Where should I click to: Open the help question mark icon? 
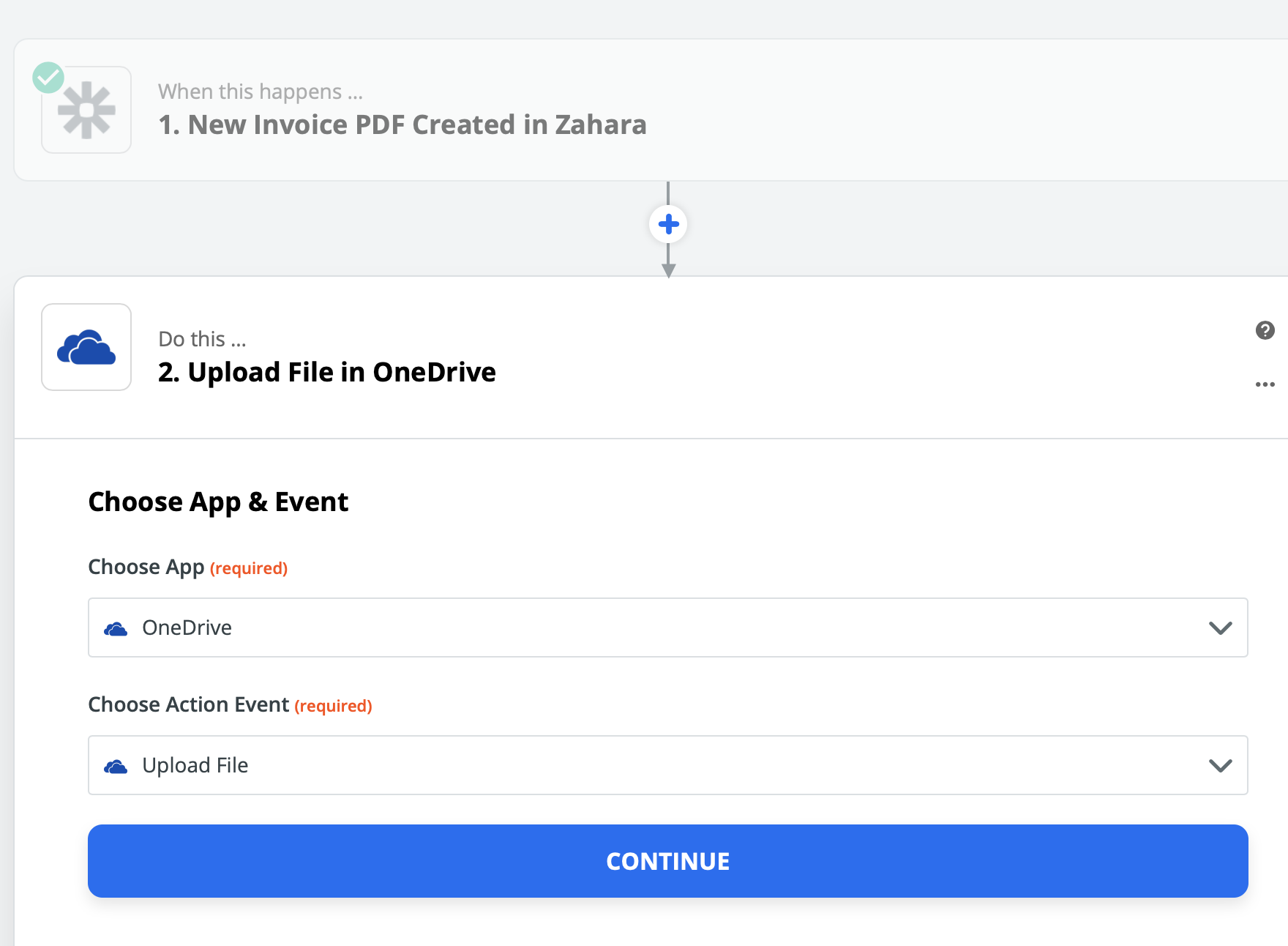pos(1265,330)
